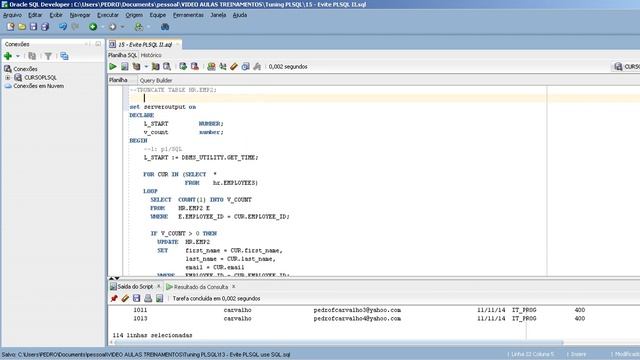Clear the worksheet with the eraser icon

(x=234, y=67)
